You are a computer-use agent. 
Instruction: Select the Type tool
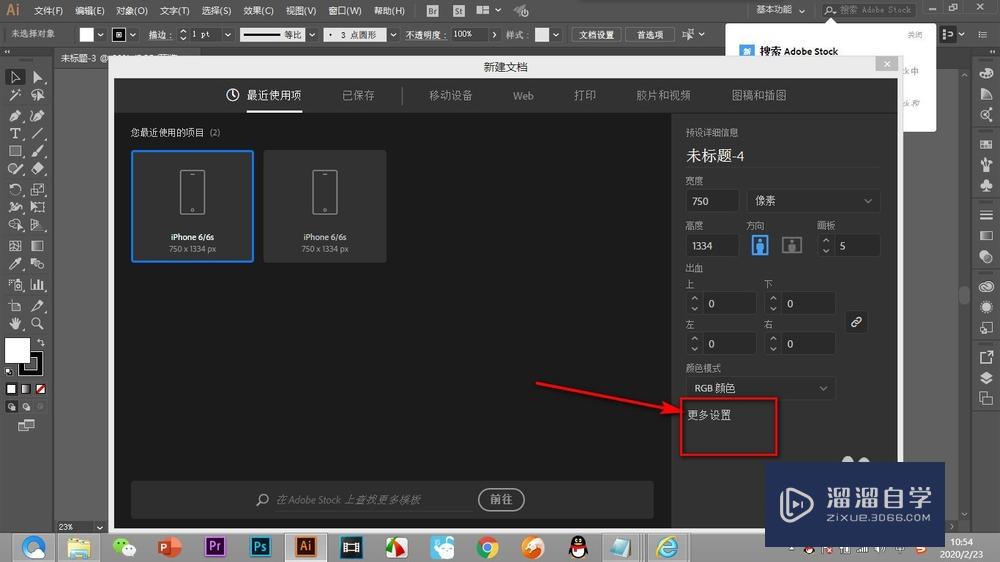(15, 134)
